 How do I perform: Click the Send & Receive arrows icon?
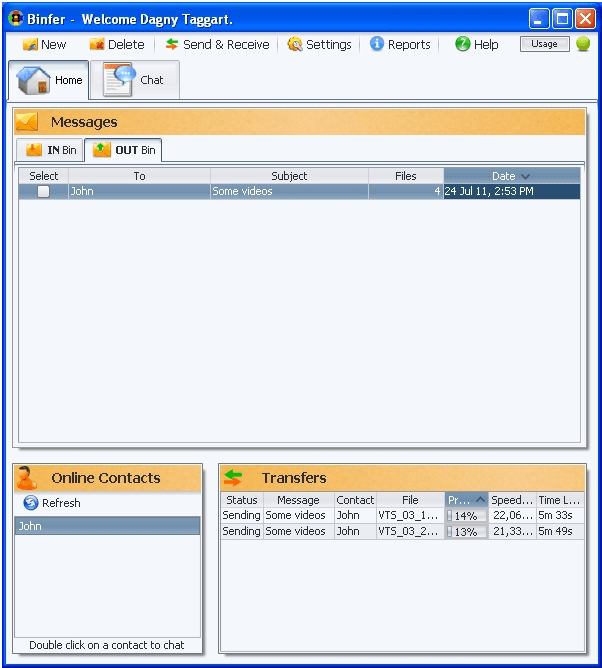coord(172,45)
